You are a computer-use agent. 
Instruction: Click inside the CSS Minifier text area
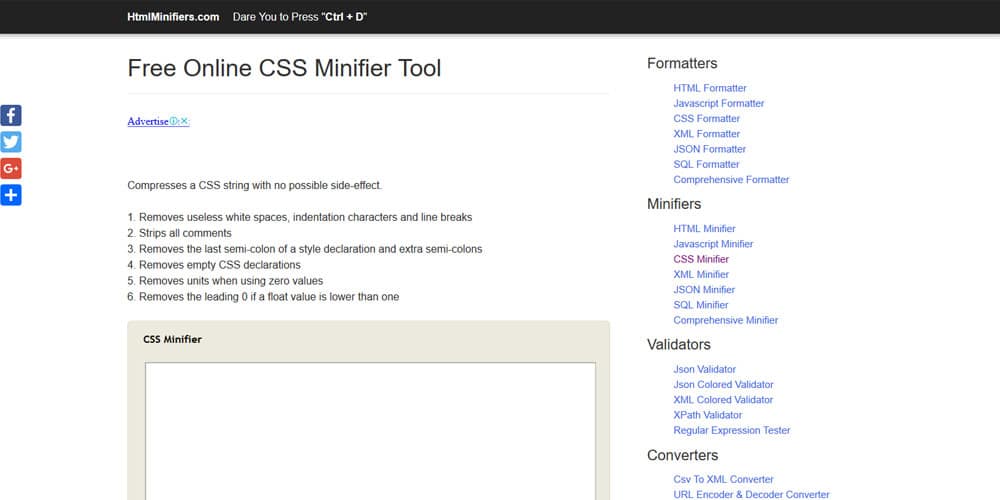point(370,430)
